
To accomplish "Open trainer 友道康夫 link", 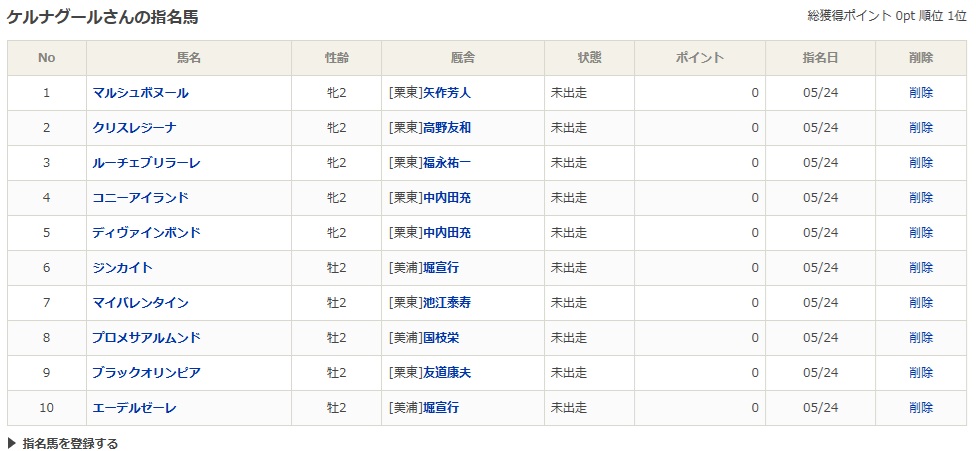I will click(447, 373).
